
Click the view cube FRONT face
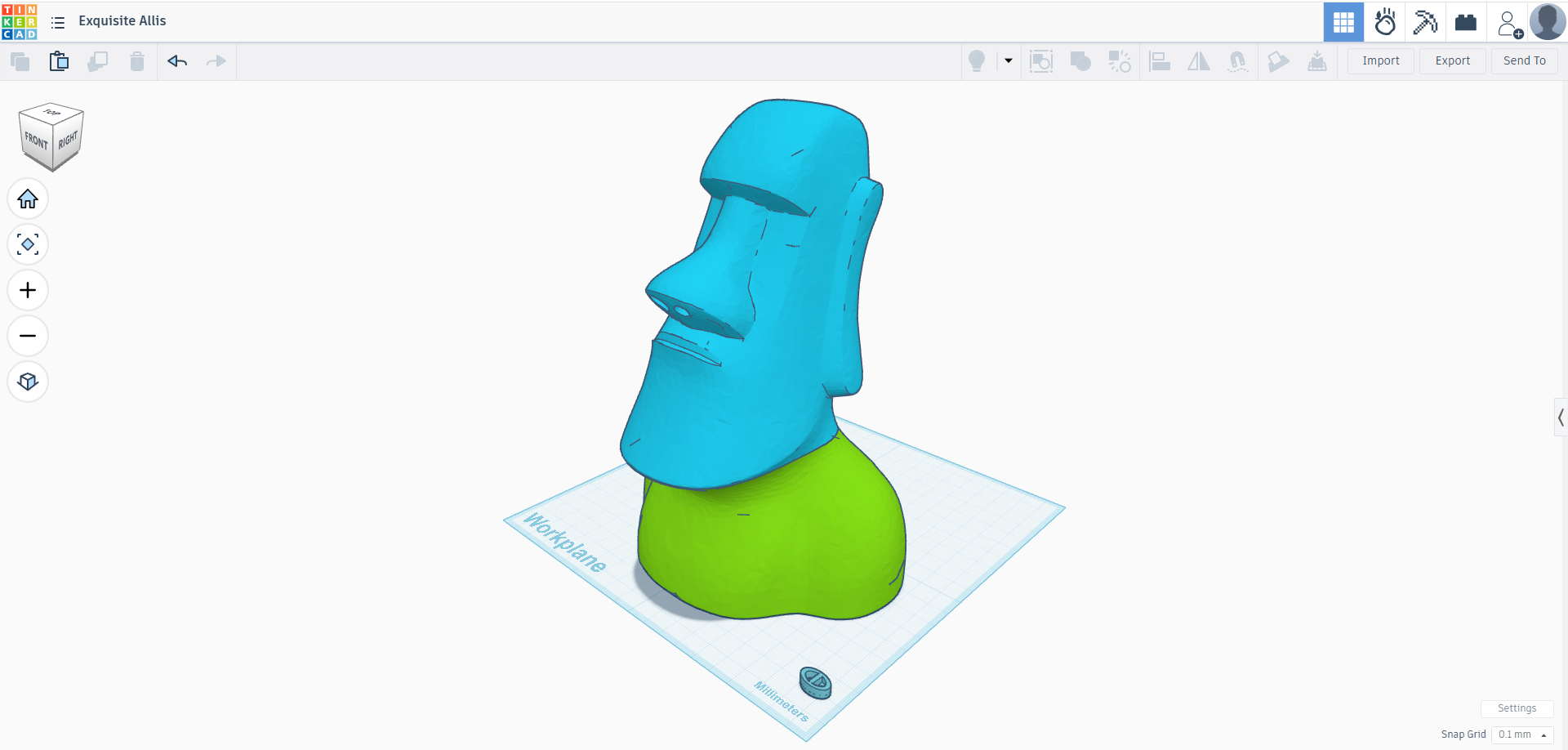(36, 141)
